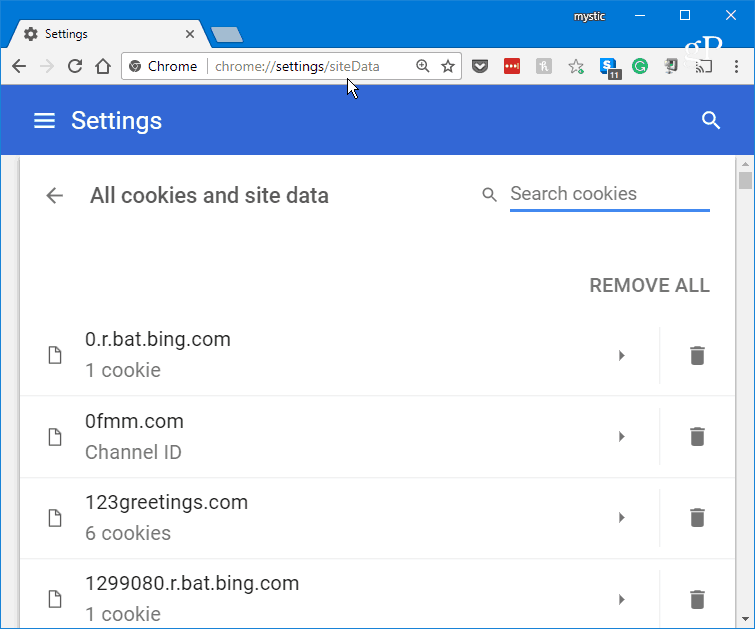
Task: Expand the 0.r.bat.bing.com cookie details
Action: tap(621, 355)
